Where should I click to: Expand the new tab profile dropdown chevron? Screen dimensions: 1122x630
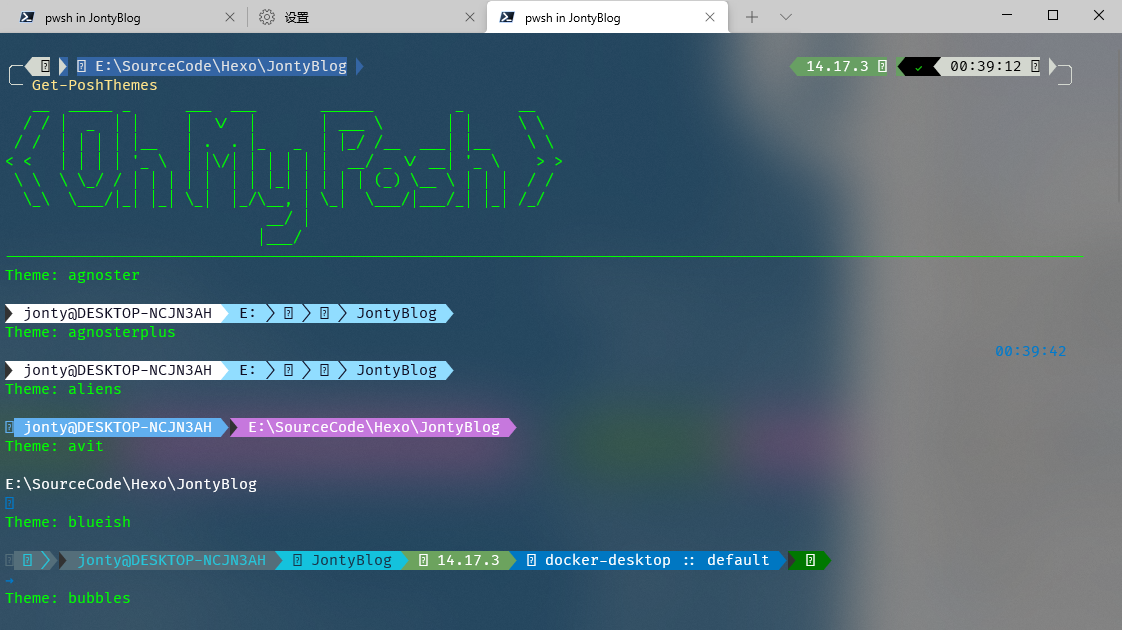pyautogui.click(x=786, y=17)
